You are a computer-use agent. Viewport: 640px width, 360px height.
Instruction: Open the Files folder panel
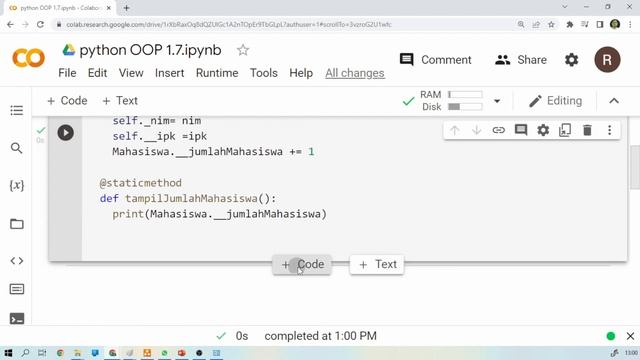16,224
